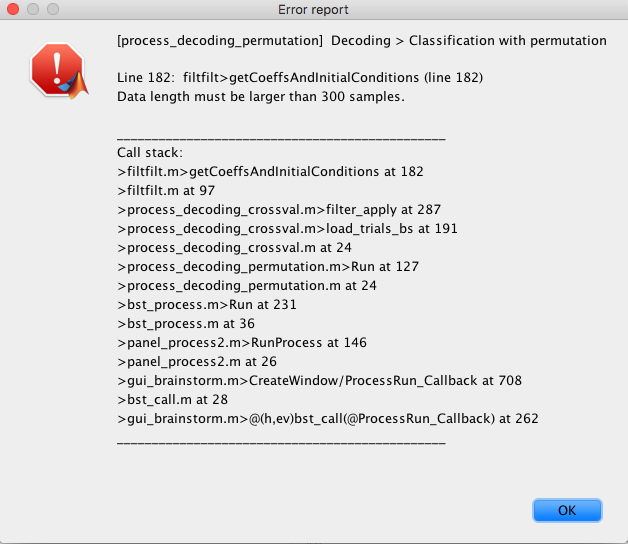Click the OK button

click(x=567, y=510)
